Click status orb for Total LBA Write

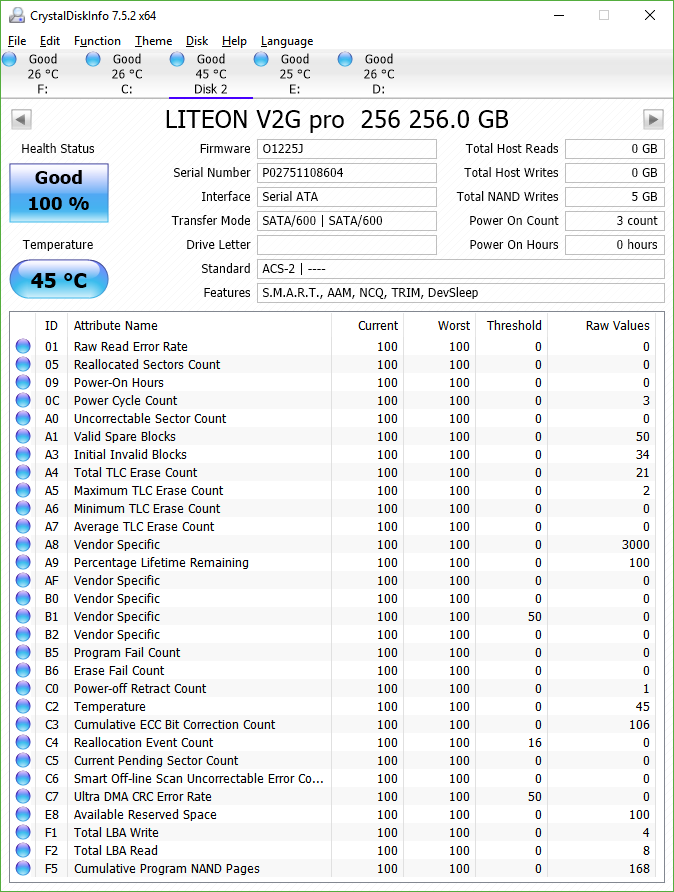tap(23, 832)
